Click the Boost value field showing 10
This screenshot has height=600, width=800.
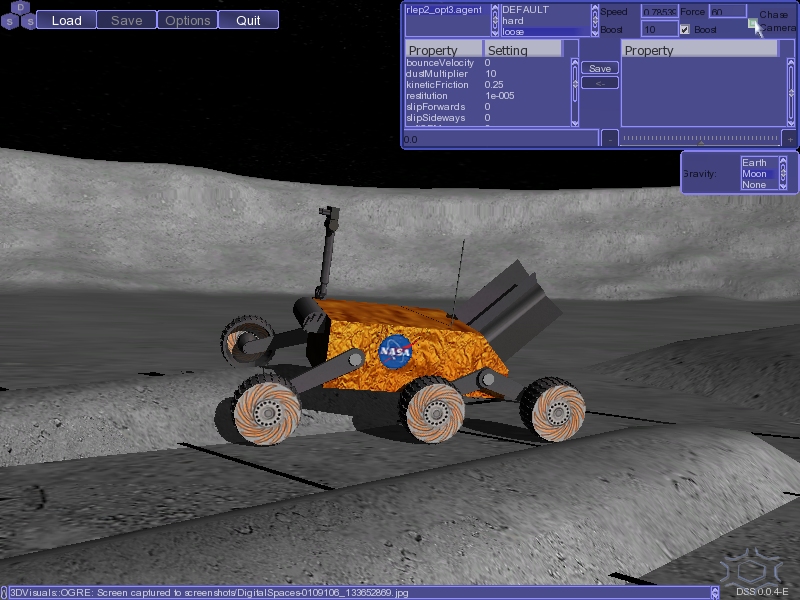[659, 30]
